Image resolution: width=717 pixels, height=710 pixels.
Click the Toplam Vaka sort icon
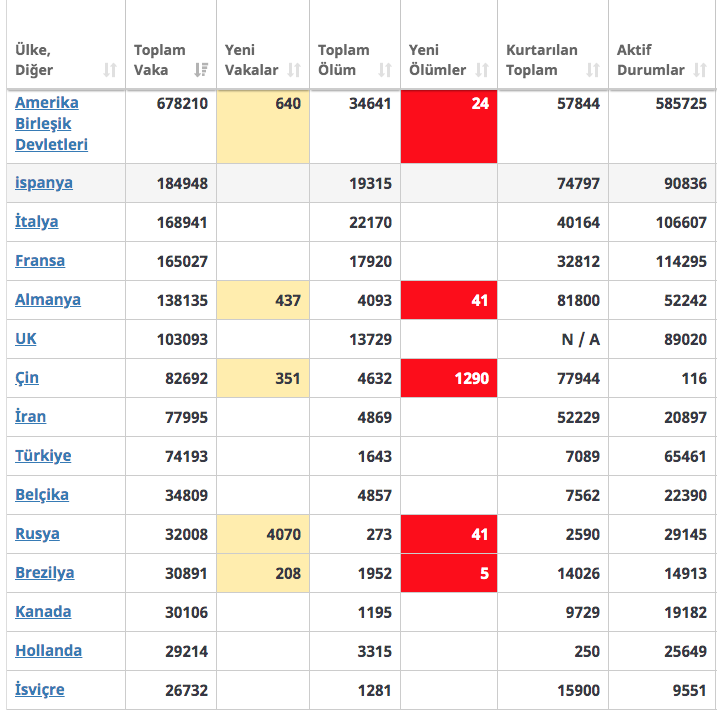point(201,70)
